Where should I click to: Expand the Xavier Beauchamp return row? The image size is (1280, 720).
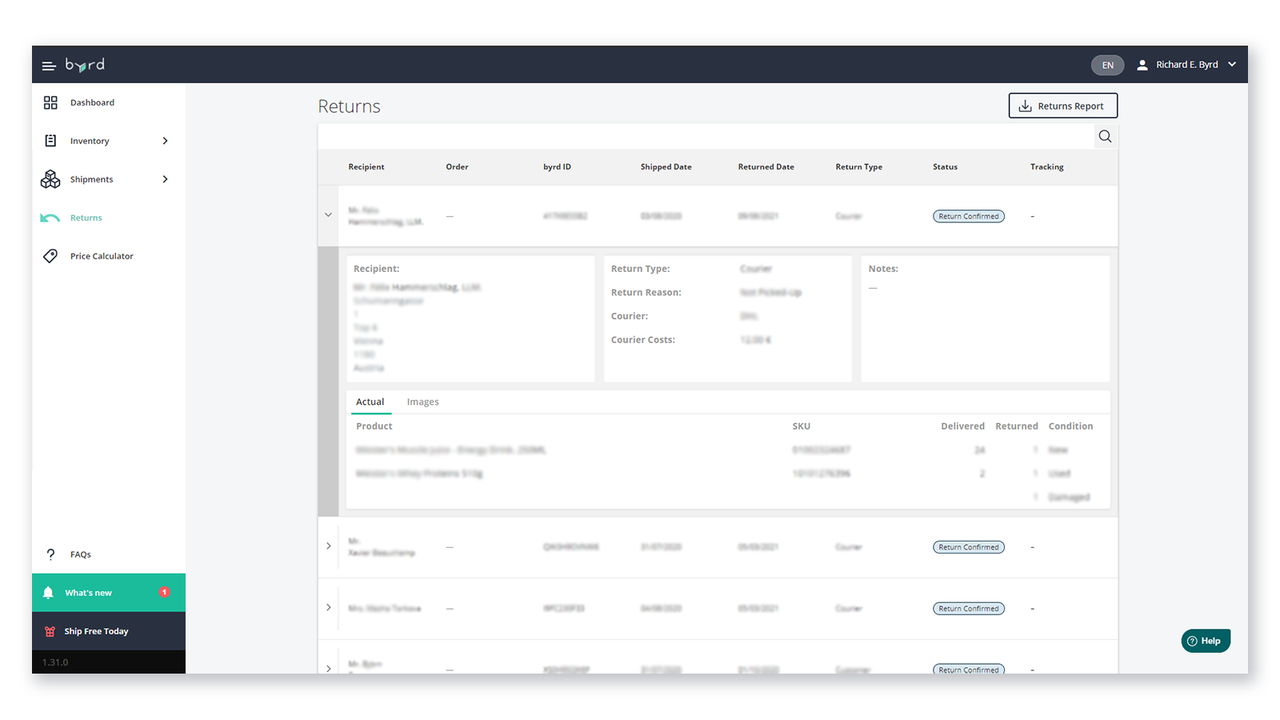(x=328, y=546)
